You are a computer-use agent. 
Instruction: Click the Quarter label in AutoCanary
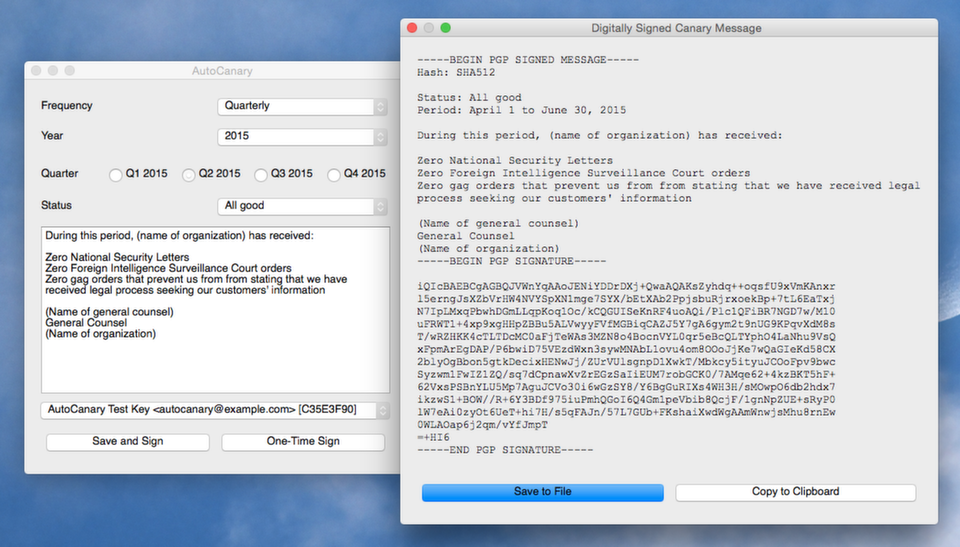pyautogui.click(x=59, y=173)
